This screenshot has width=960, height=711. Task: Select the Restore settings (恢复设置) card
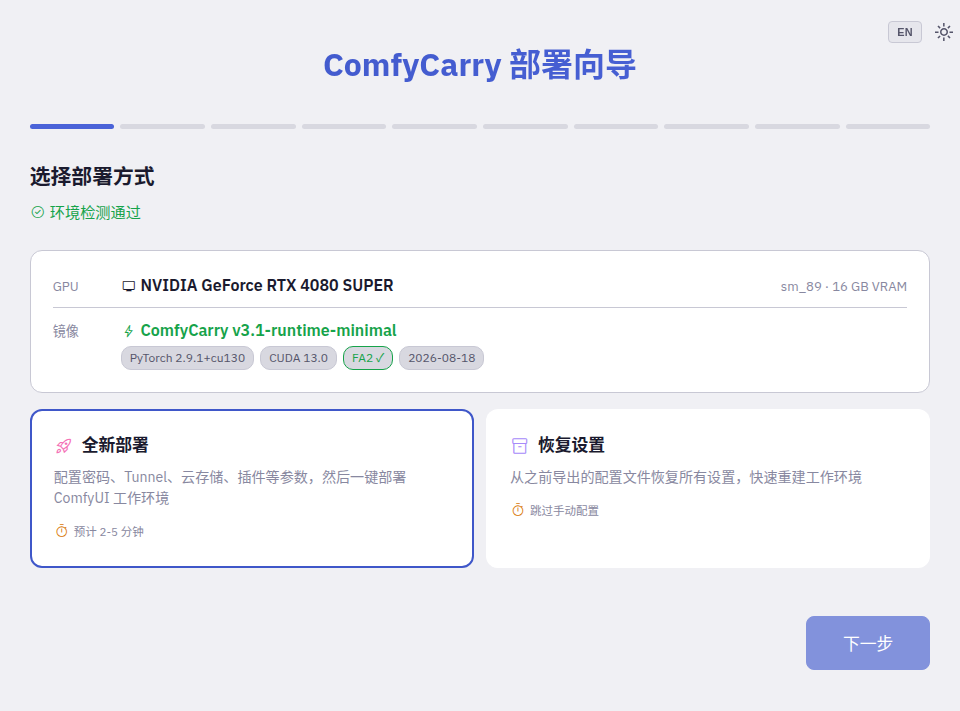[708, 489]
